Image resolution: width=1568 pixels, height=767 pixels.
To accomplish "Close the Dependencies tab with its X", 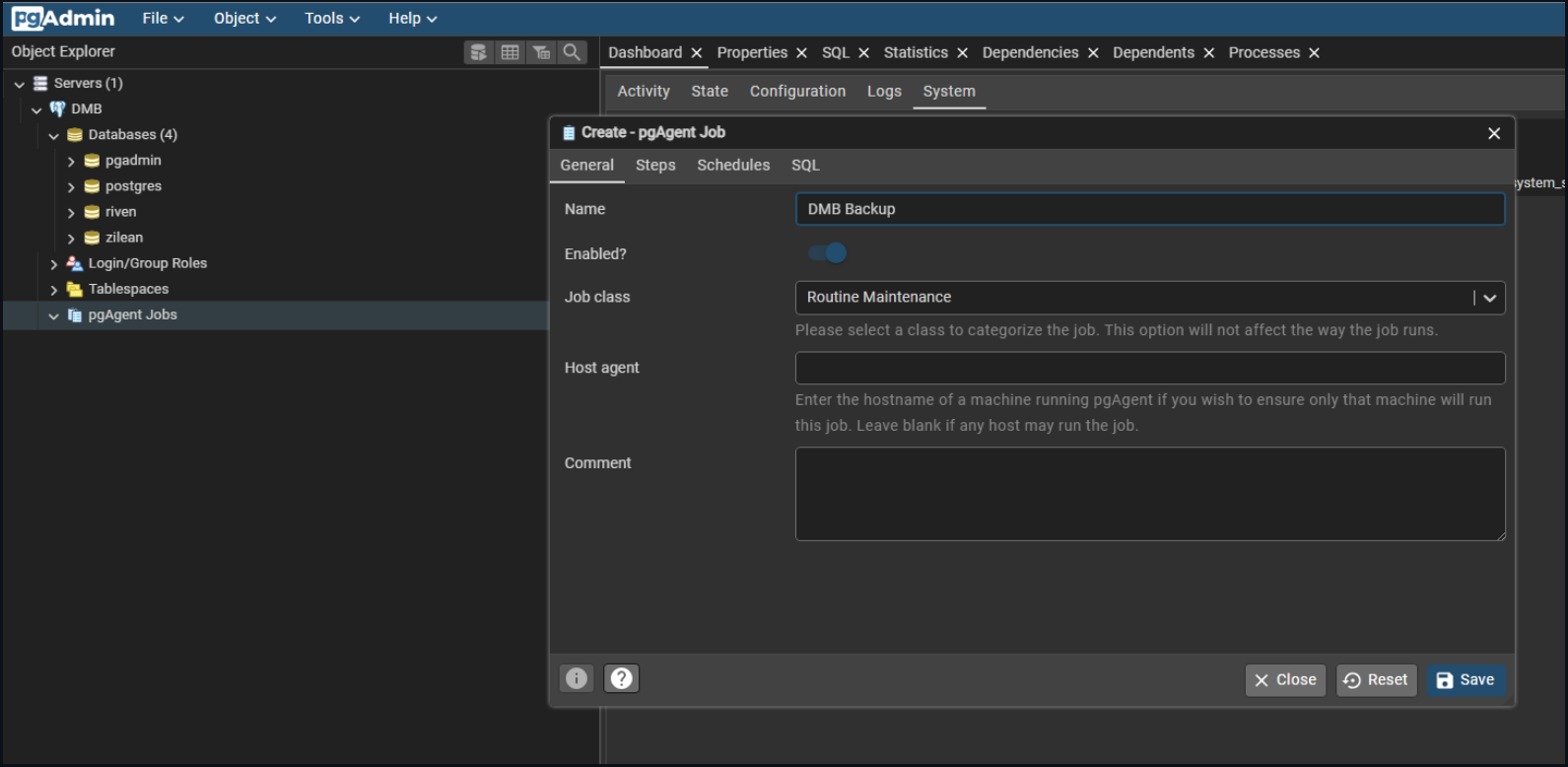I will (x=1094, y=53).
